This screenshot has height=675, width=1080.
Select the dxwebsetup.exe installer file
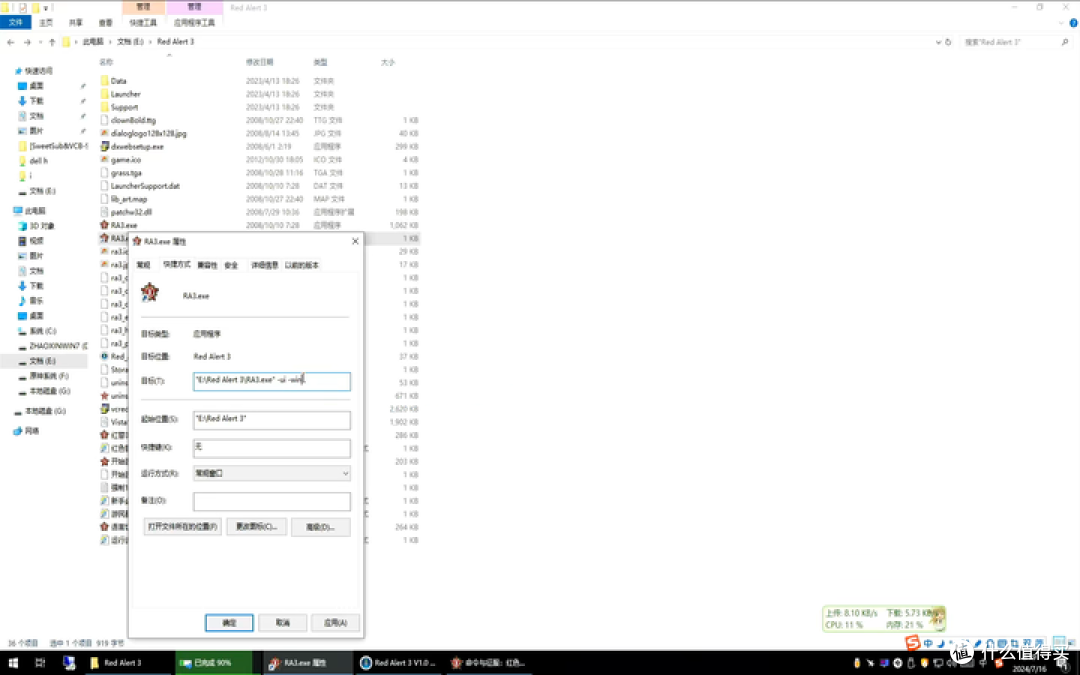[137, 146]
